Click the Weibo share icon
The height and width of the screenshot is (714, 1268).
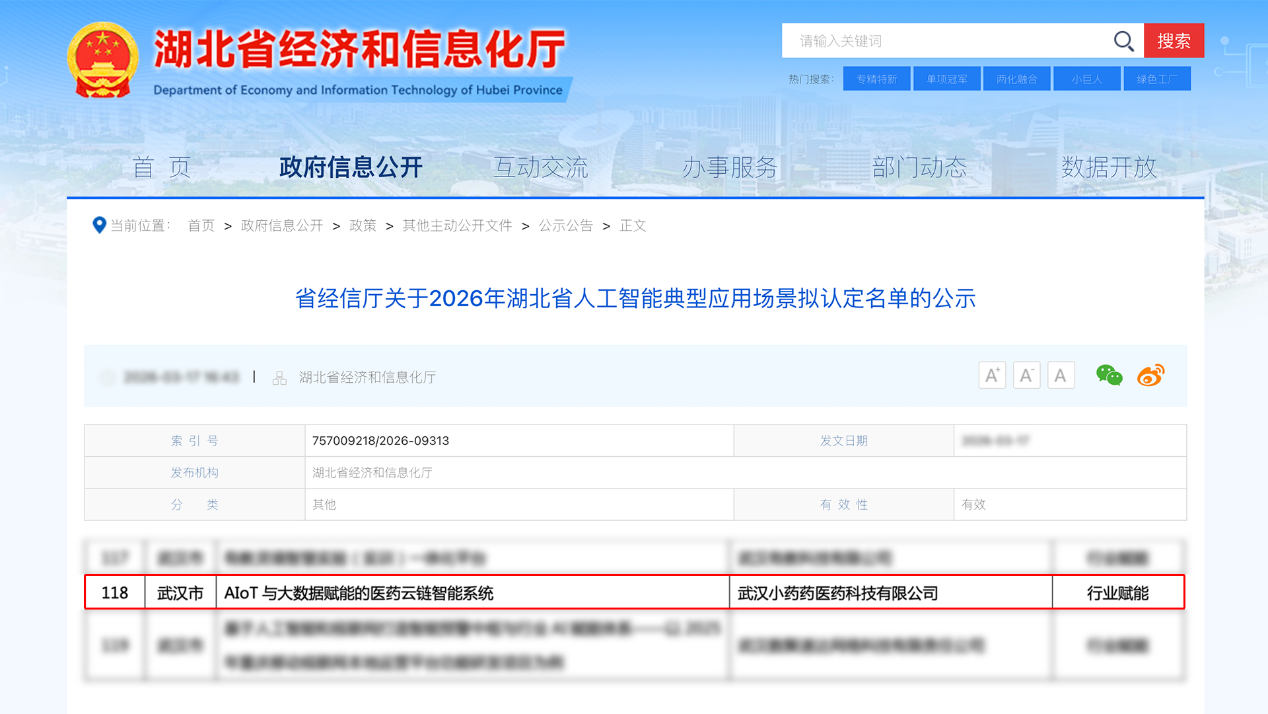pos(1150,375)
